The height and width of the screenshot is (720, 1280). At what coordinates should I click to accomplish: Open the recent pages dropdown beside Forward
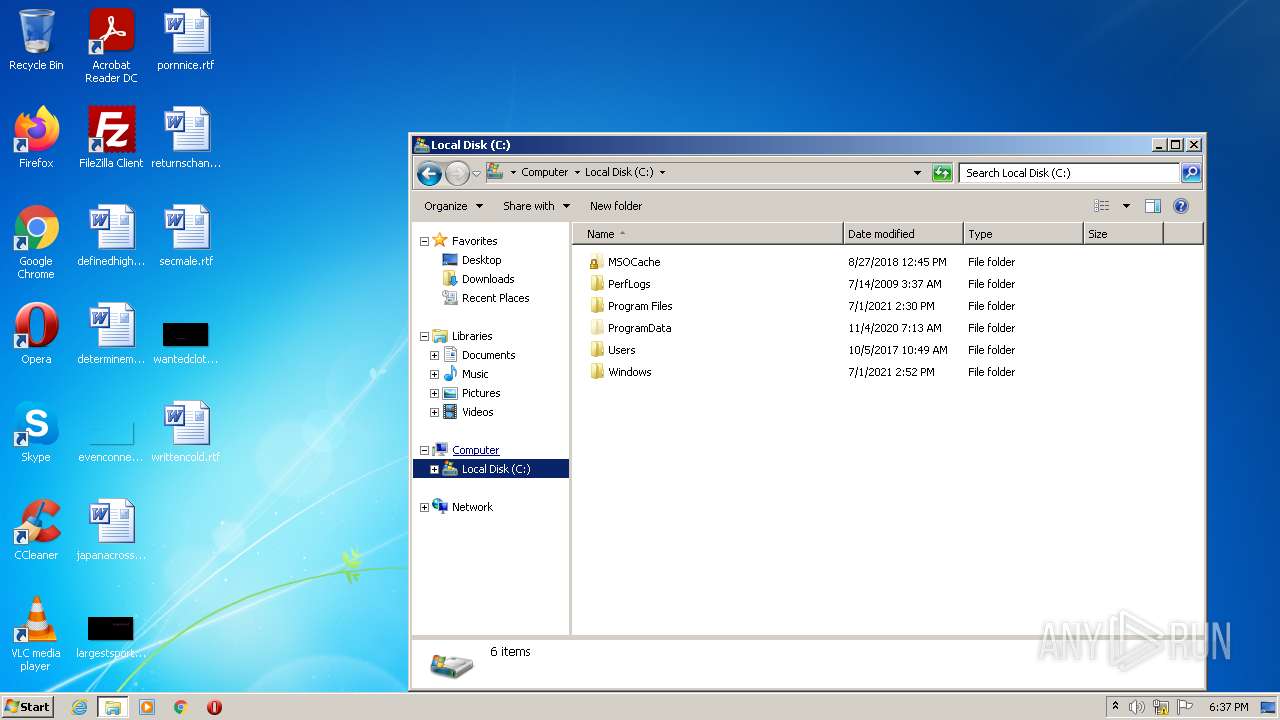tap(476, 173)
